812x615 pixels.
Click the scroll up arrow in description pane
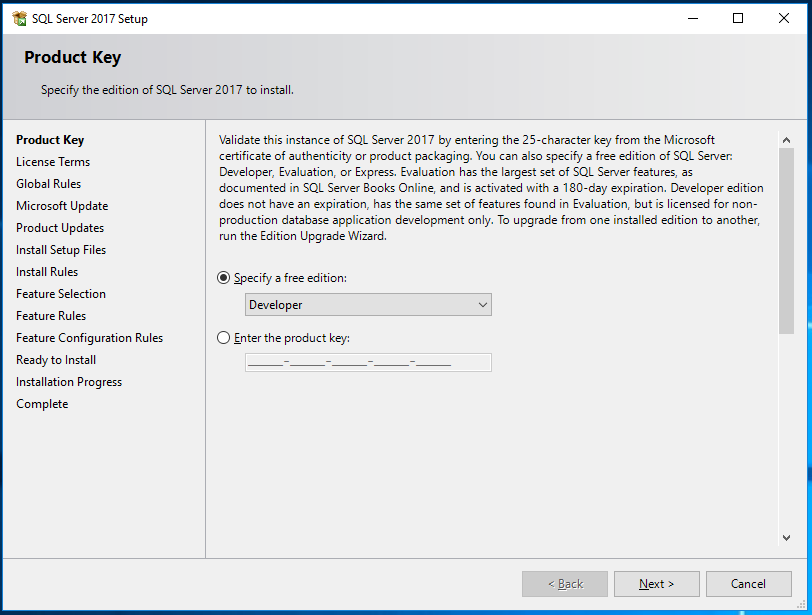786,140
